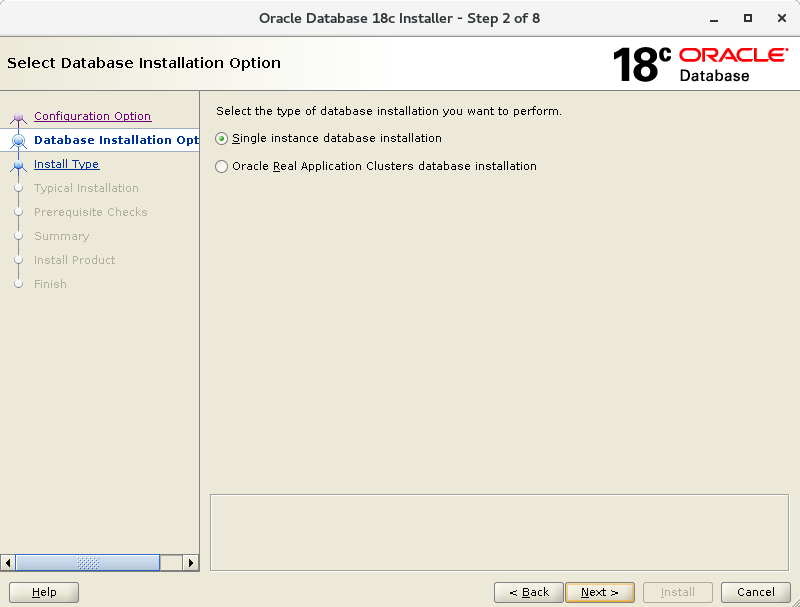Close the installer window

point(782,18)
